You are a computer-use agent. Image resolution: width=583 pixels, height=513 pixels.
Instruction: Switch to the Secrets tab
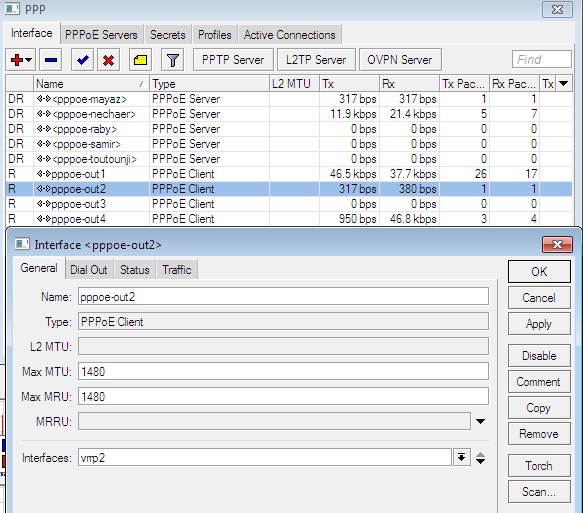point(167,35)
